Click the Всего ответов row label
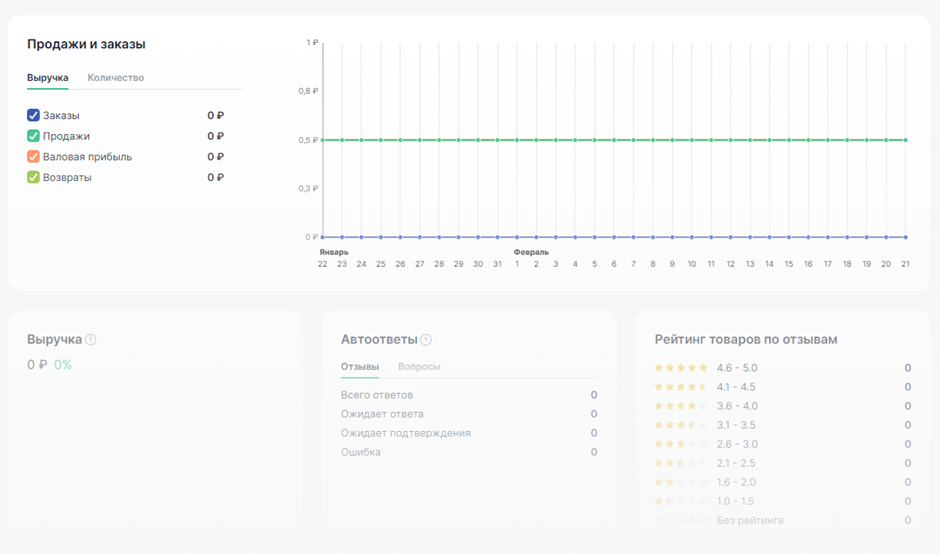 tap(376, 395)
